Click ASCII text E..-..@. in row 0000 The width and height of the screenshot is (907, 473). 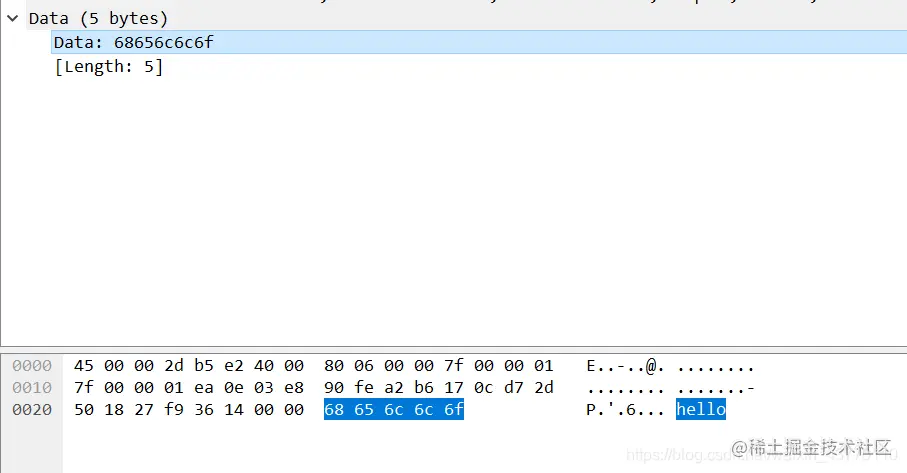point(625,367)
